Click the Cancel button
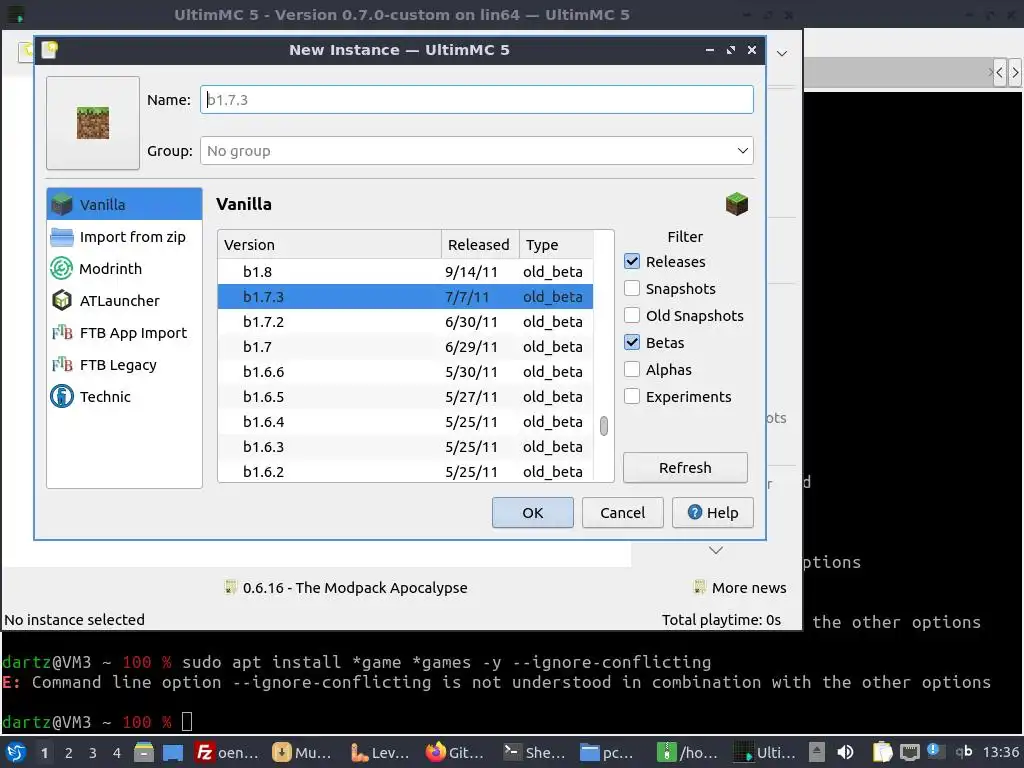1024x768 pixels. (x=622, y=513)
